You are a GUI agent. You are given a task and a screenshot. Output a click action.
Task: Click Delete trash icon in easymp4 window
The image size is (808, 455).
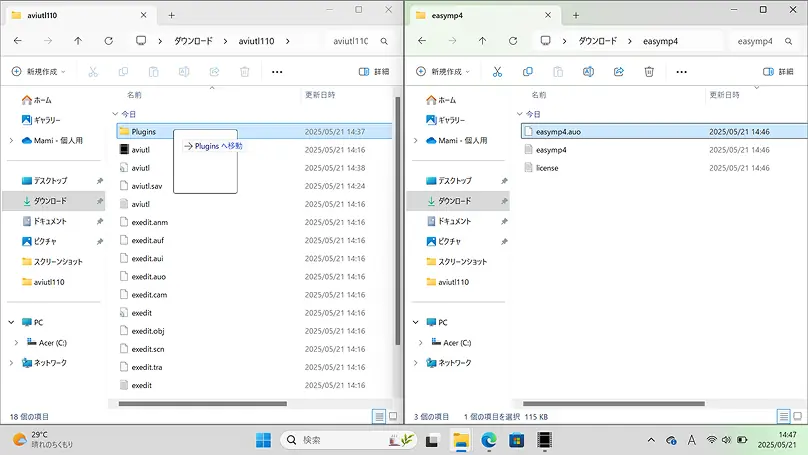(x=649, y=72)
